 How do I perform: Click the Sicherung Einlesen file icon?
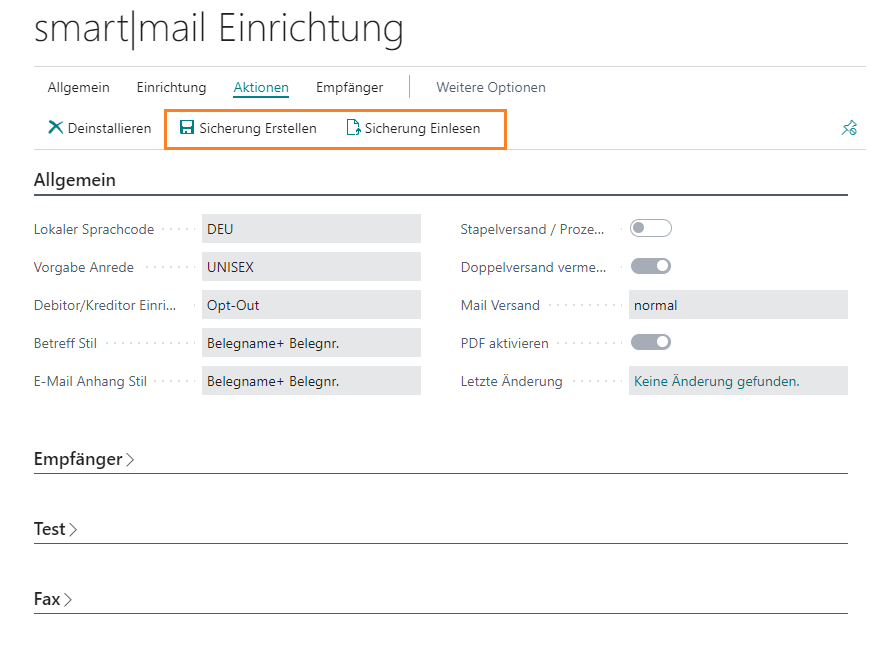[x=352, y=128]
